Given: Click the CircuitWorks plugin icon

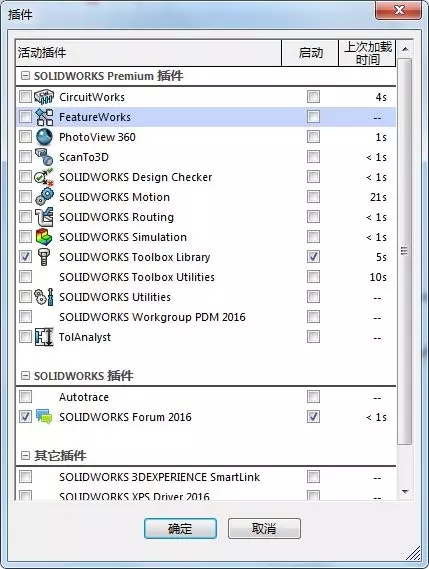Looking at the screenshot, I should 44,97.
